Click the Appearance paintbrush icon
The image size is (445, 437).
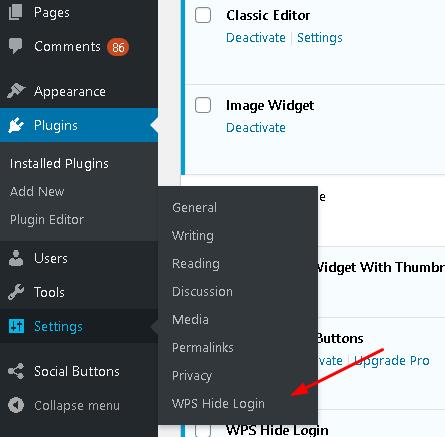click(16, 91)
